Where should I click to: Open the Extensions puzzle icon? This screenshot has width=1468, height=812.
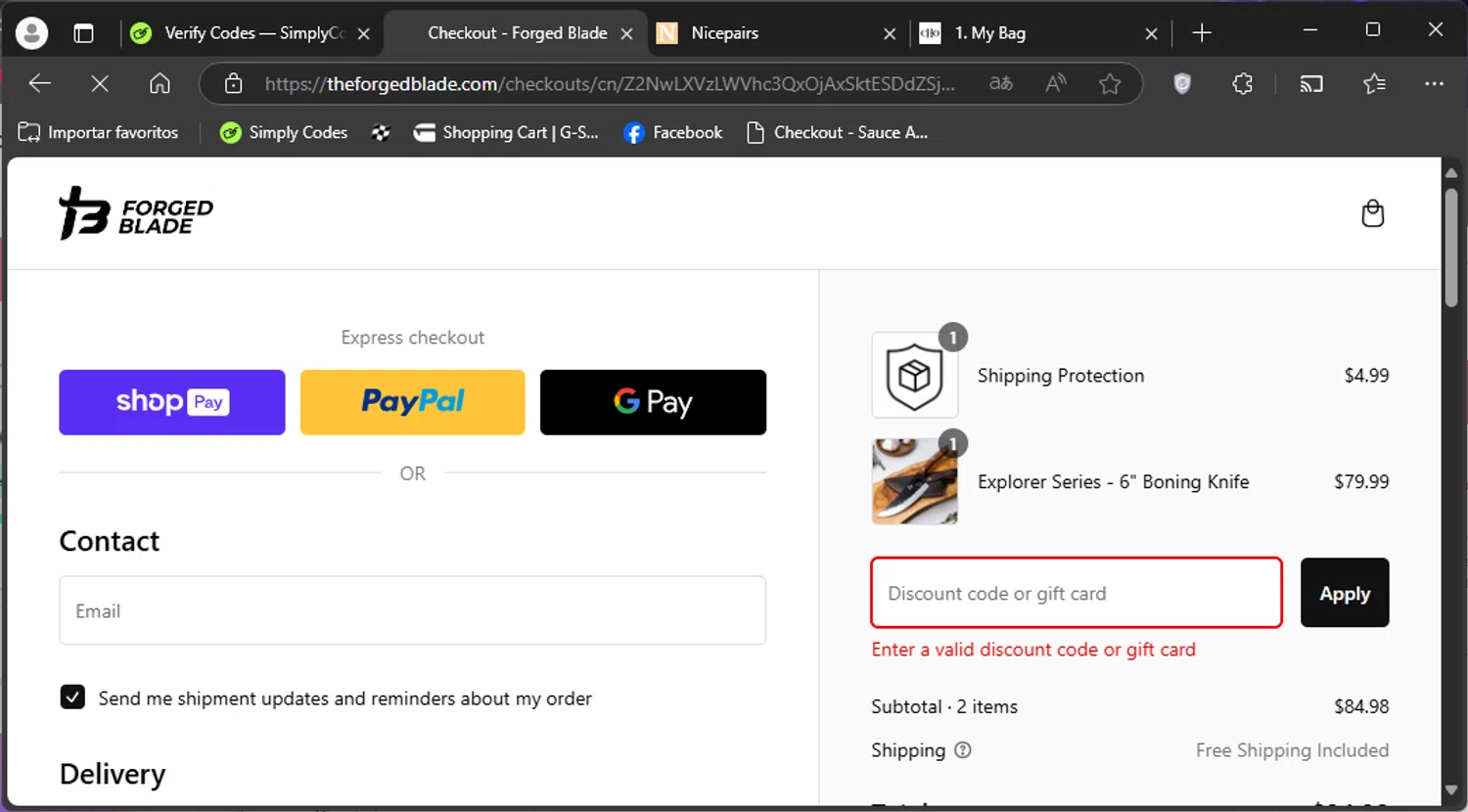pyautogui.click(x=1242, y=84)
